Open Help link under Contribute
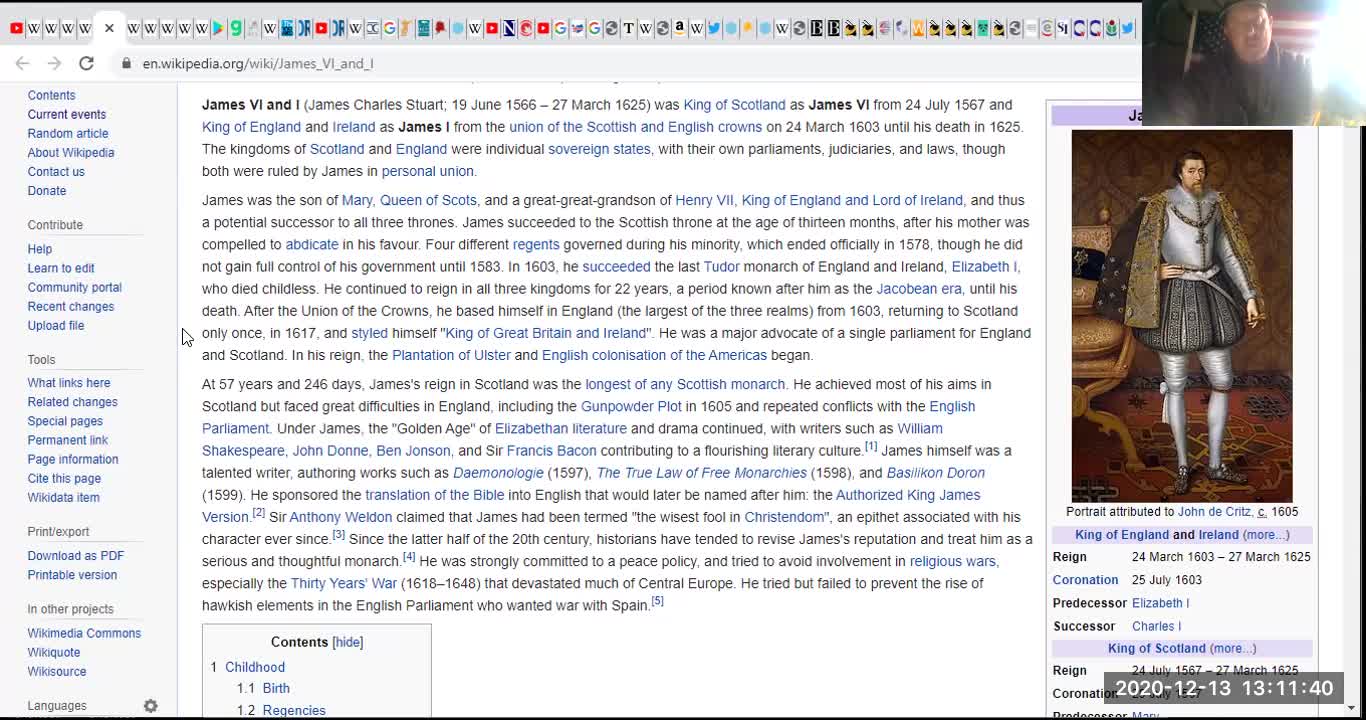The width and height of the screenshot is (1366, 720). [39, 249]
